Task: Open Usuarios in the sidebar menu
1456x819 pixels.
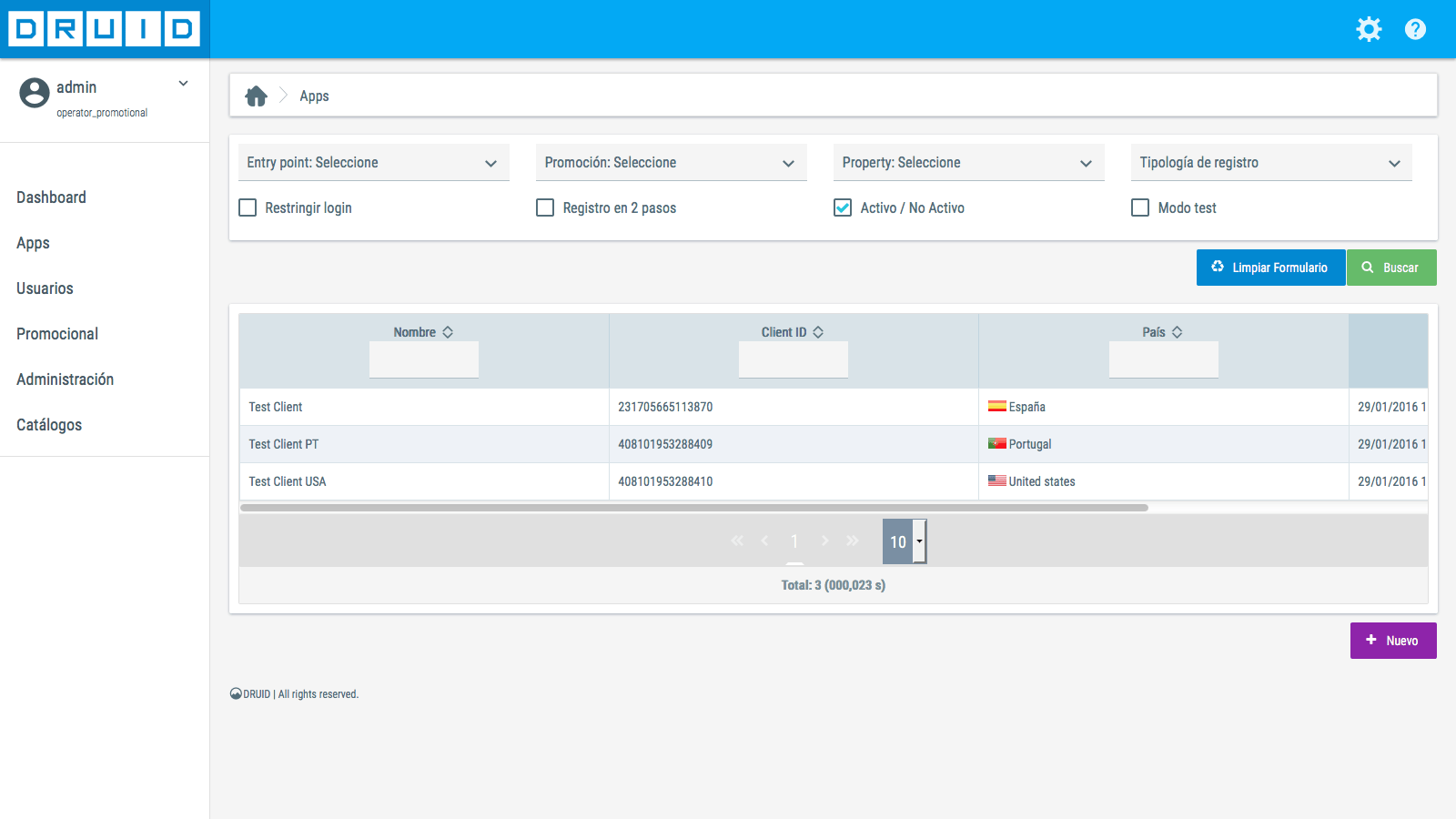Action: [x=45, y=288]
